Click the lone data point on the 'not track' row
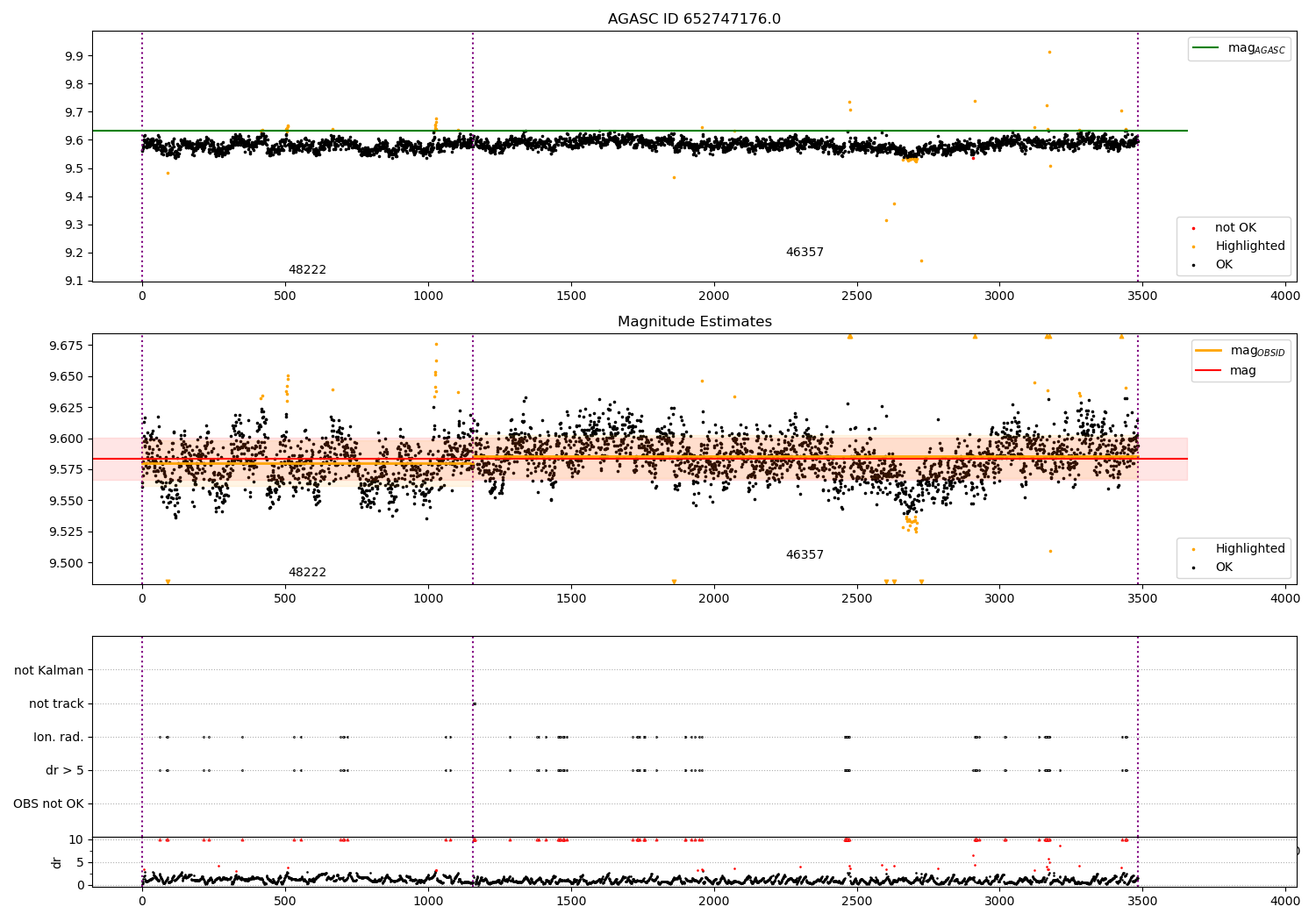 tap(474, 703)
